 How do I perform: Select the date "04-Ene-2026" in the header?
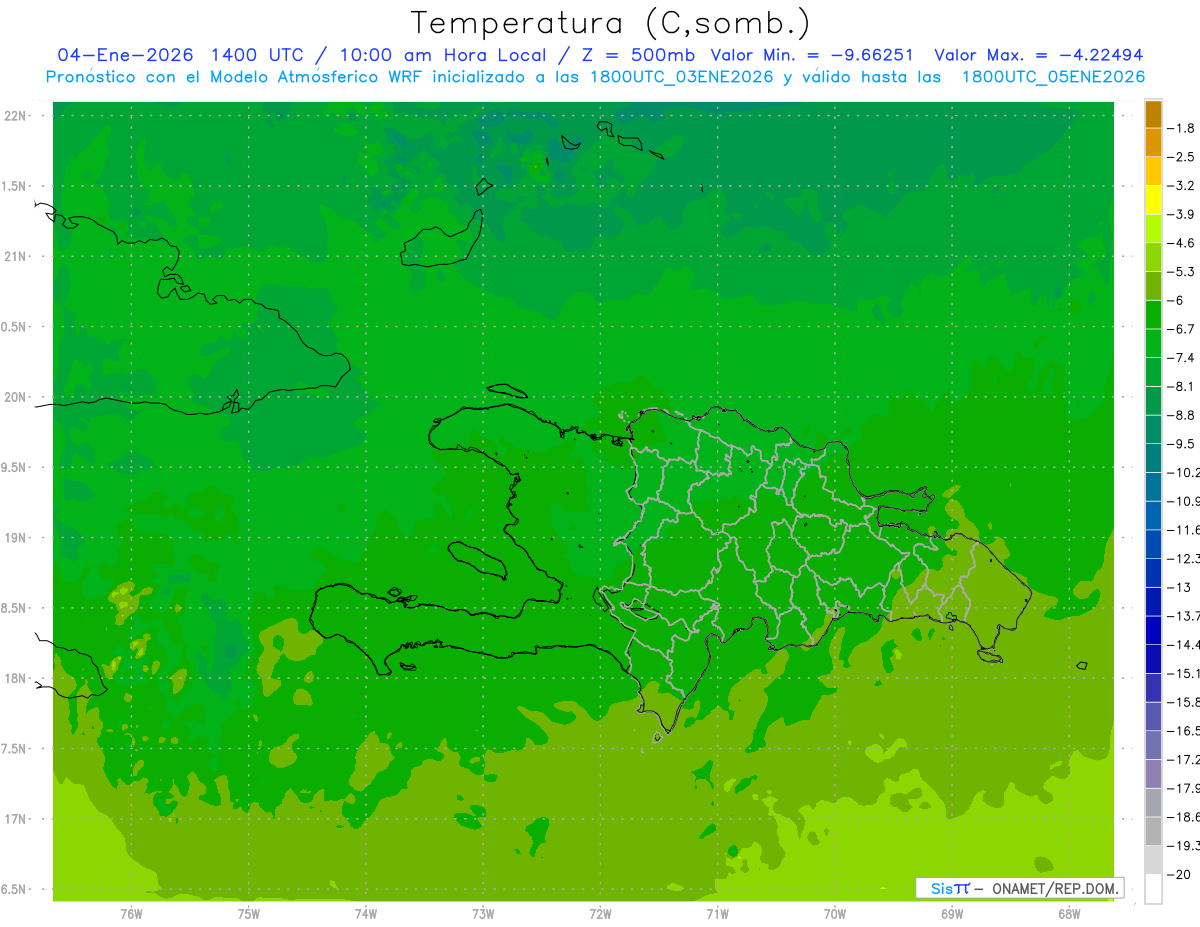pyautogui.click(x=125, y=55)
